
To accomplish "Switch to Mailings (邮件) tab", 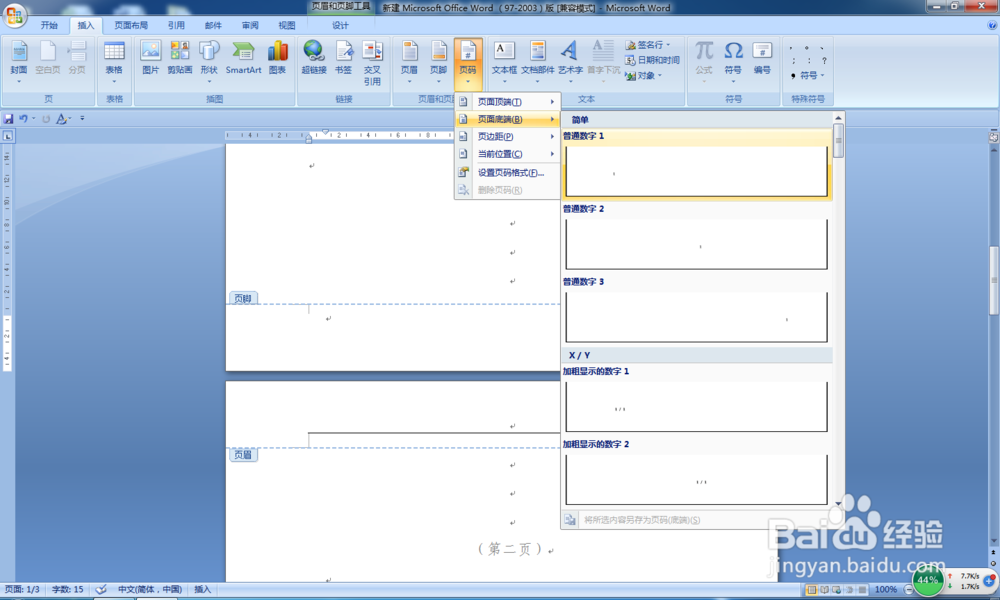I will [213, 26].
